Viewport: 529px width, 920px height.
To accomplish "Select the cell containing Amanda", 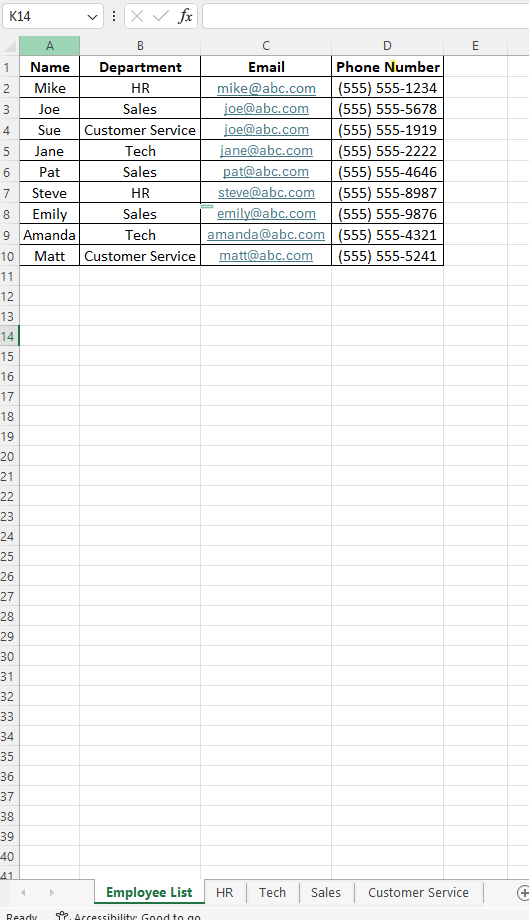I will (50, 235).
